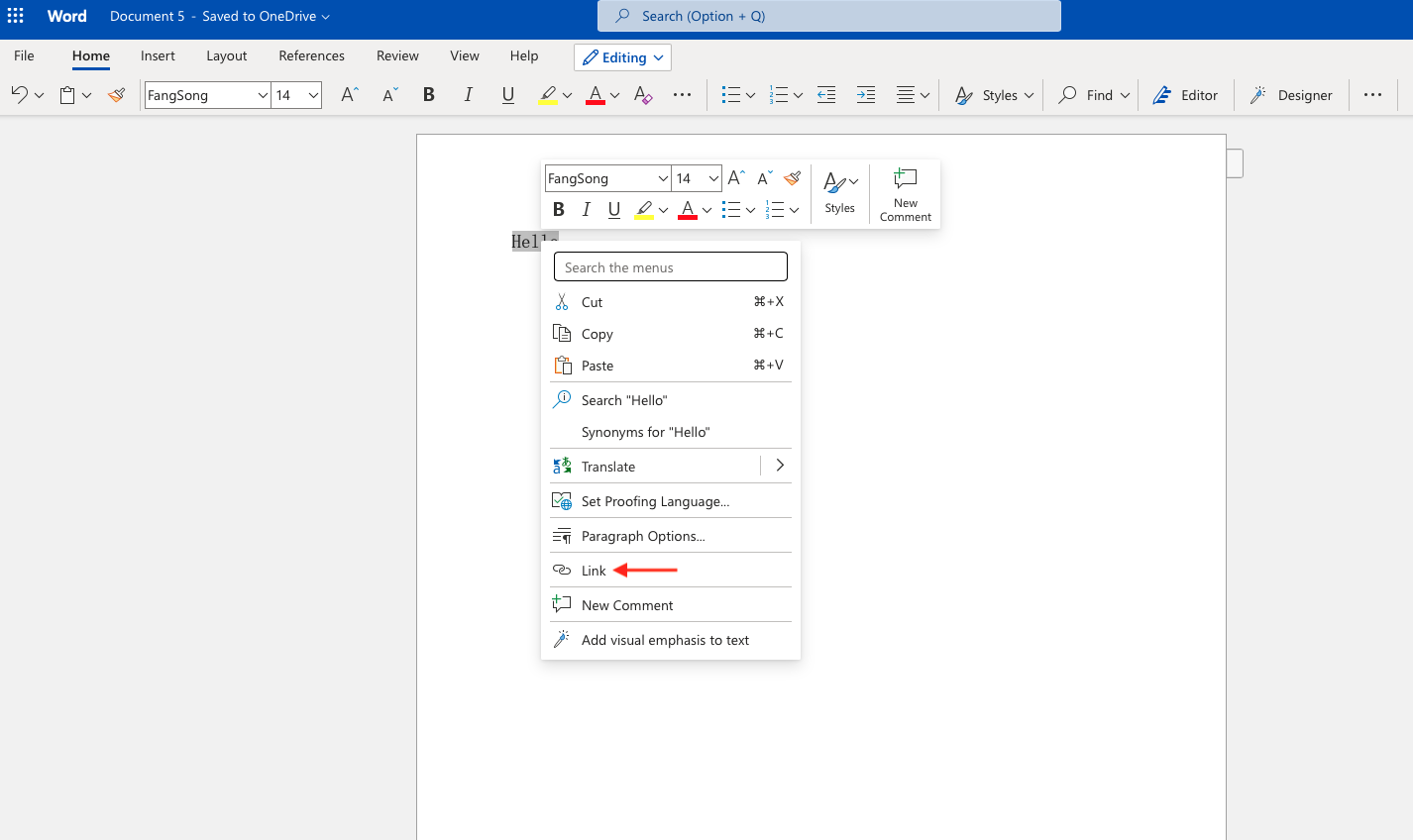Open the Editing mode dropdown

tap(622, 57)
